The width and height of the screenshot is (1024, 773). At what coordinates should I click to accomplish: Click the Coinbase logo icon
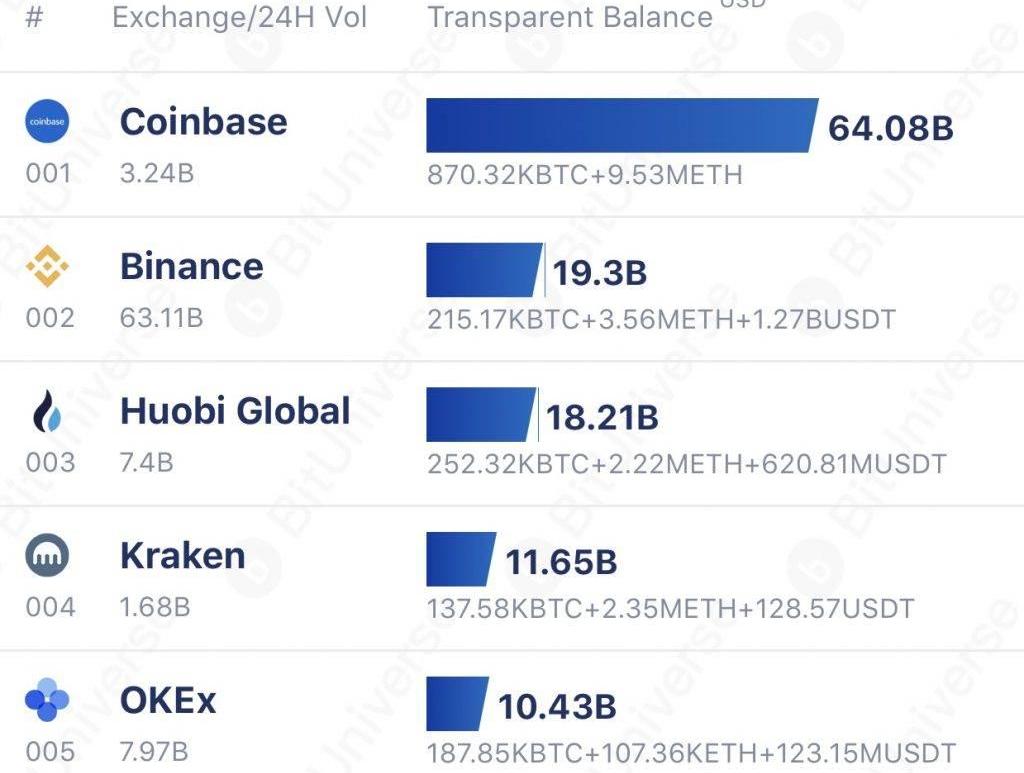pyautogui.click(x=47, y=122)
